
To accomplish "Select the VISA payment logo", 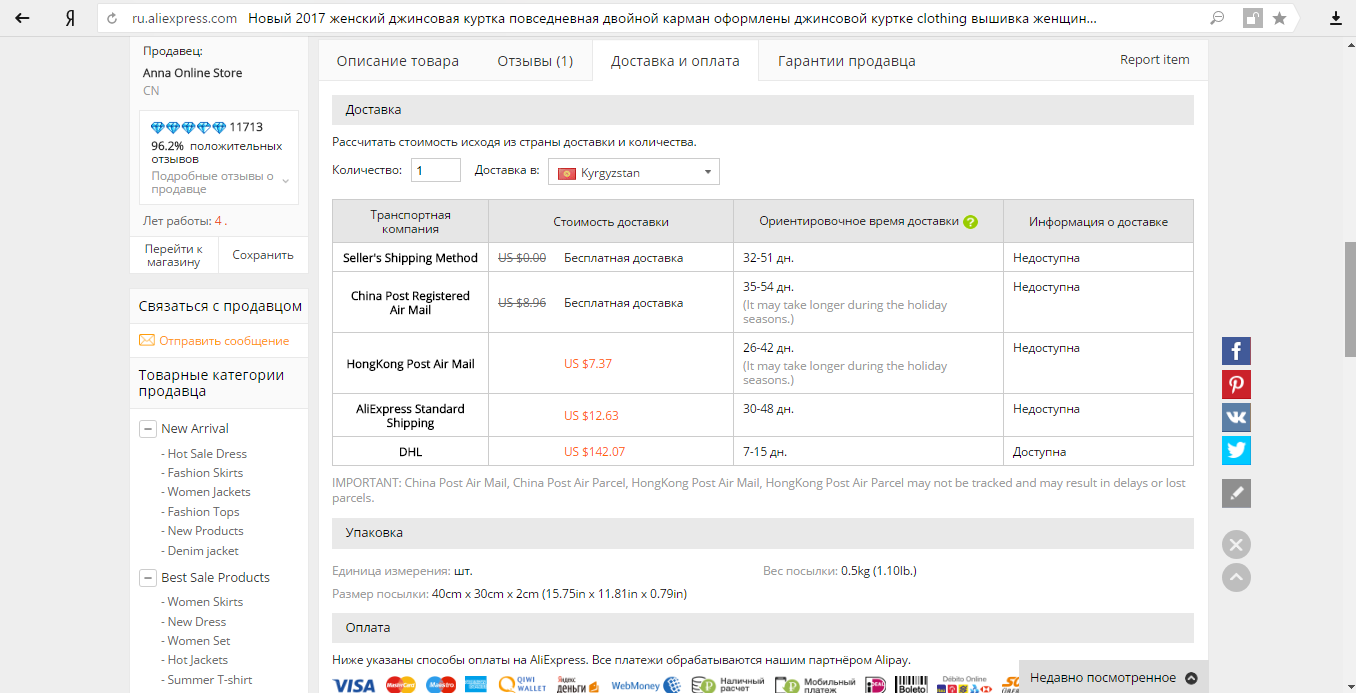I will [x=353, y=685].
